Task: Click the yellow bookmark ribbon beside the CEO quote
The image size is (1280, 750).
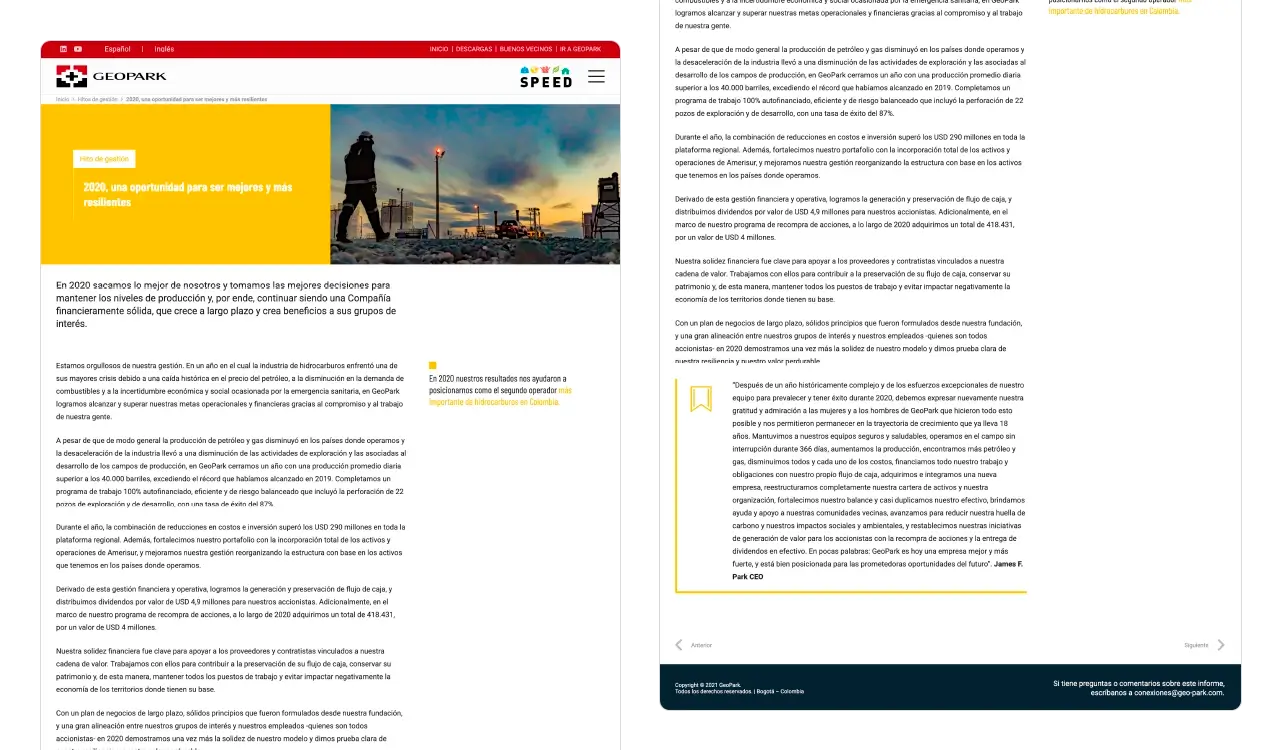Action: point(701,398)
